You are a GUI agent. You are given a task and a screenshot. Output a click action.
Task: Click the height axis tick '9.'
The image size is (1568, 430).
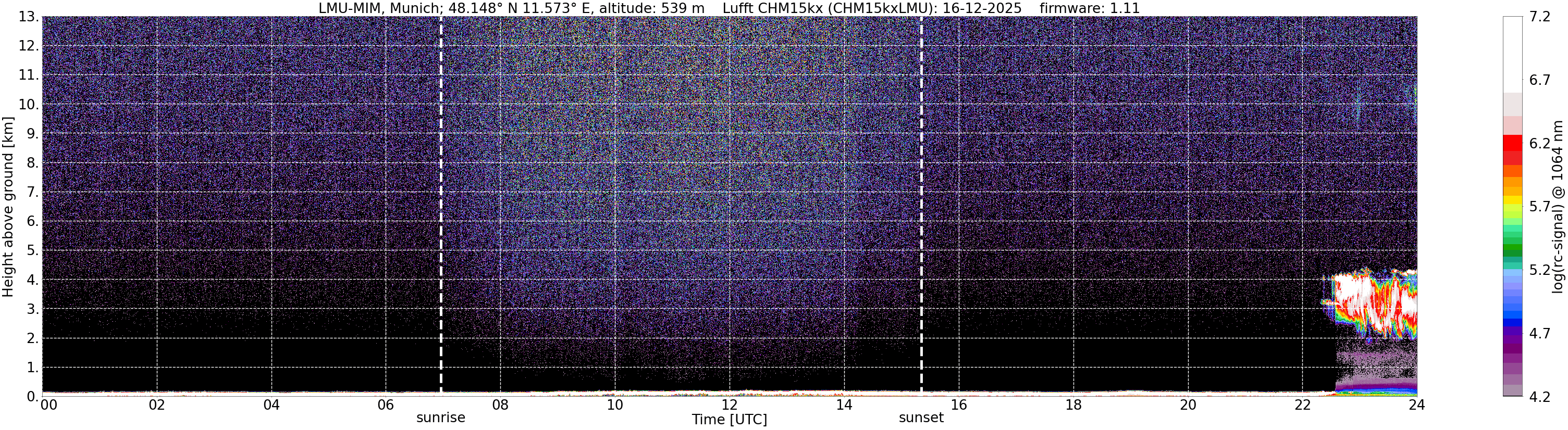coord(32,133)
